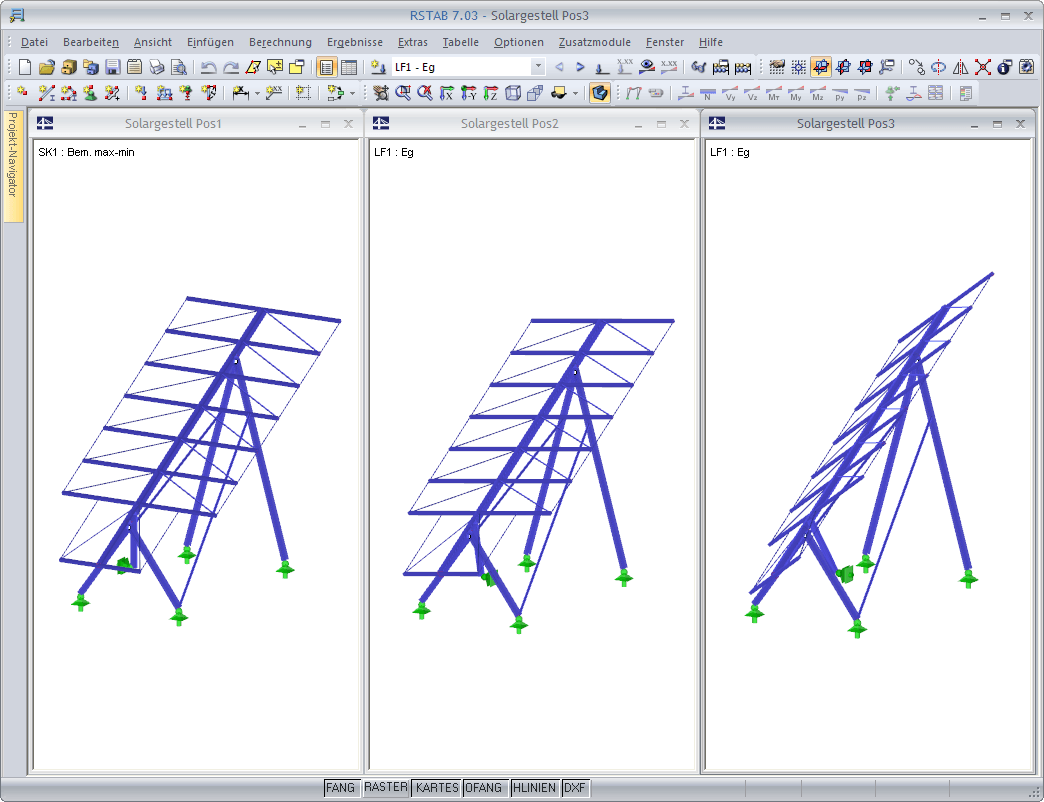Toggle solid rendering model button
This screenshot has width=1044, height=802.
click(600, 93)
